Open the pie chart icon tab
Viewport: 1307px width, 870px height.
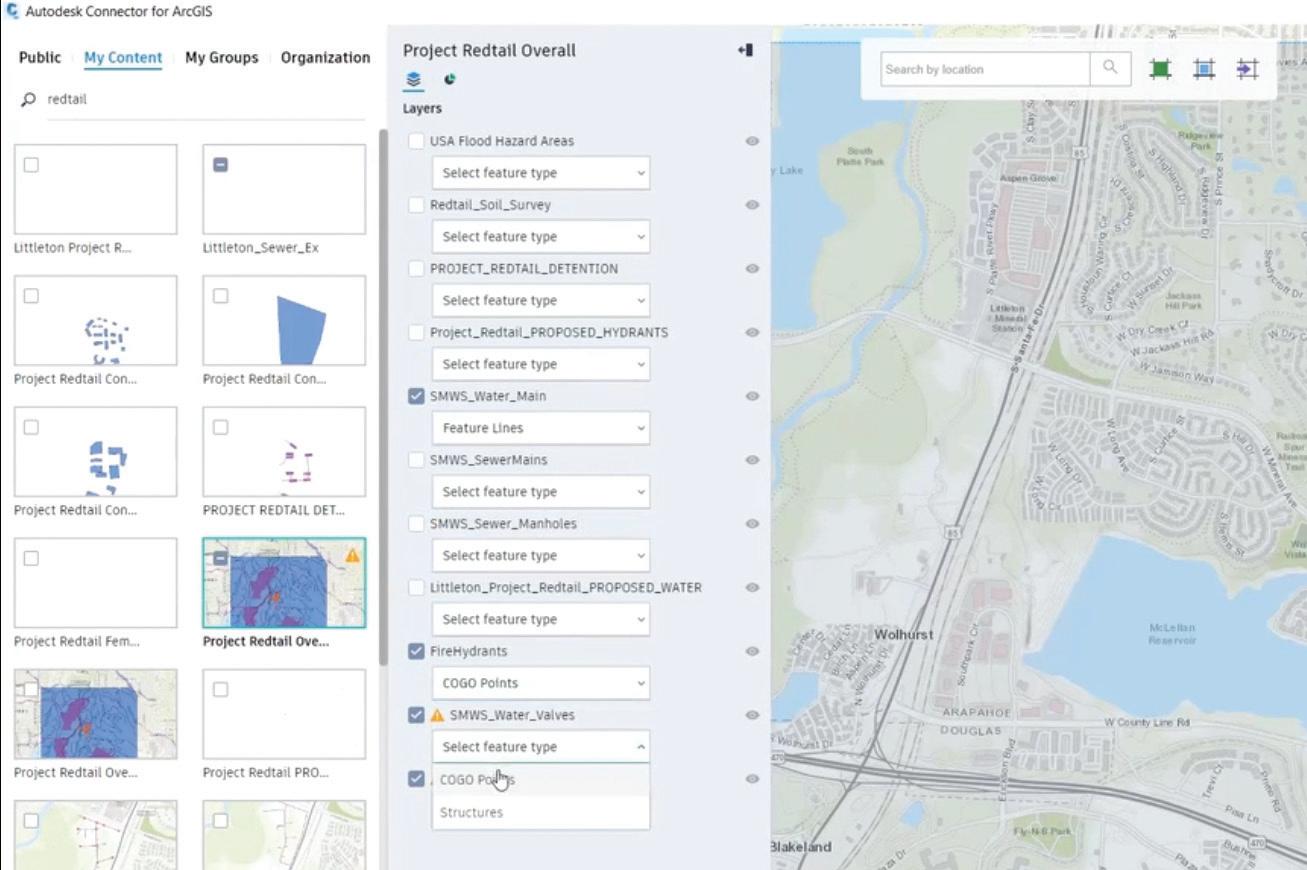(449, 80)
